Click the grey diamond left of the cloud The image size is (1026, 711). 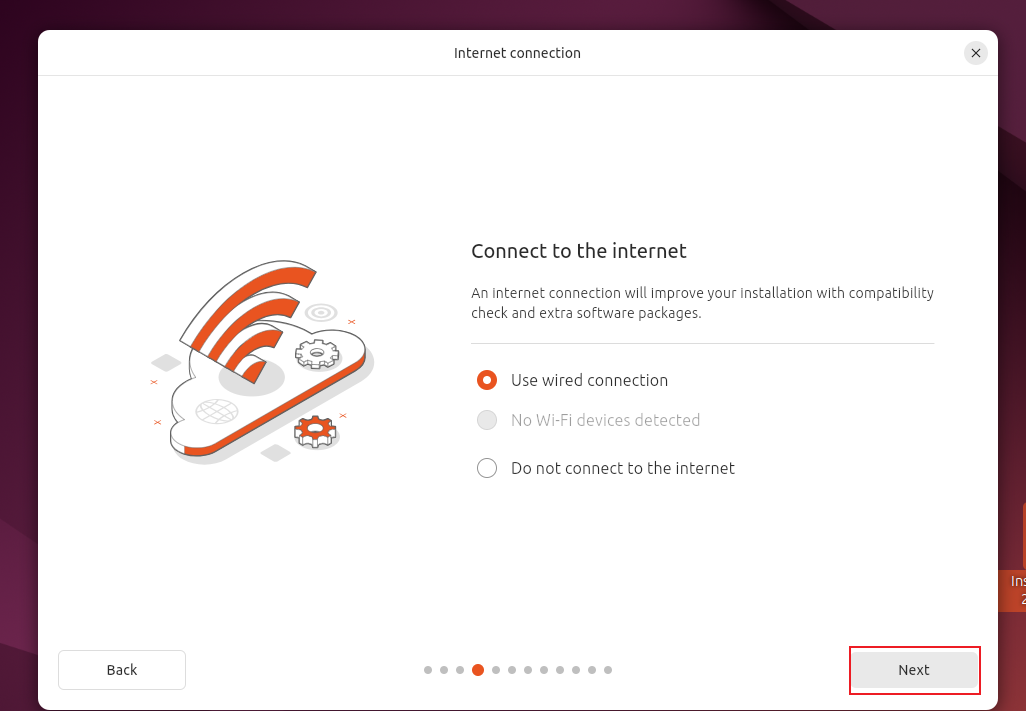pyautogui.click(x=165, y=362)
